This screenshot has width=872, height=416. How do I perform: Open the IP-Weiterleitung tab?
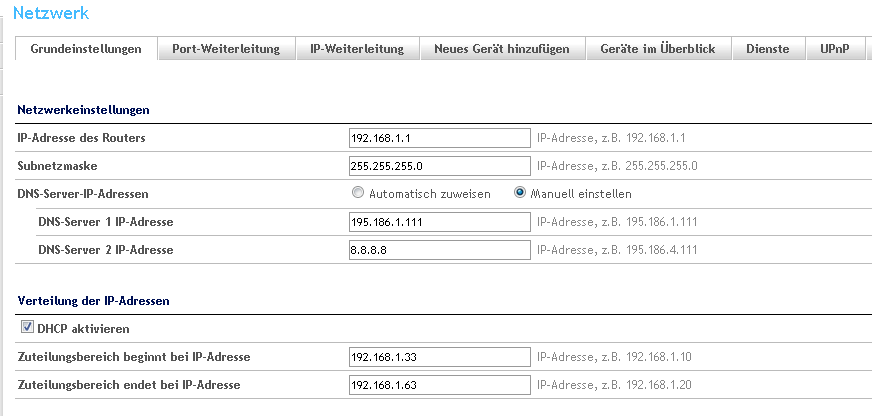[x=356, y=49]
